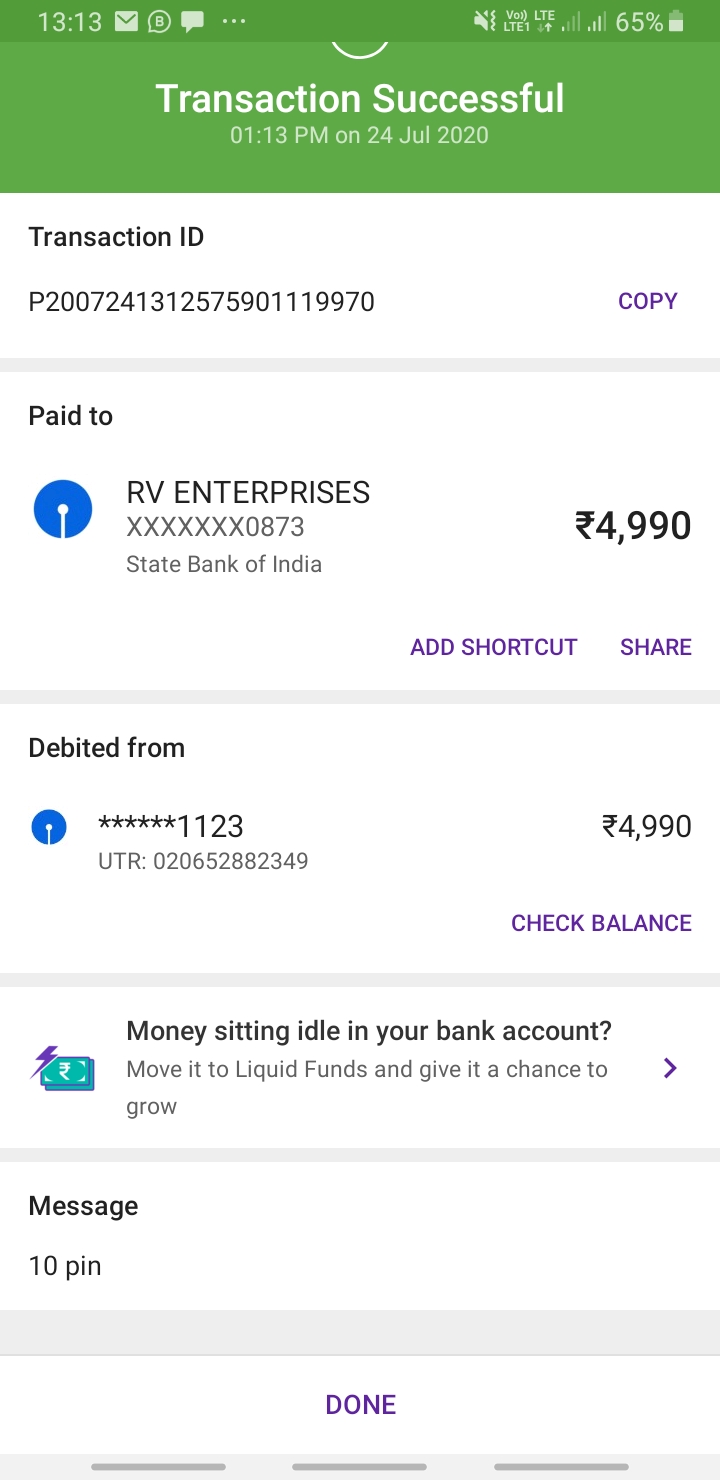Tap the chat bubble notification icon
The height and width of the screenshot is (1480, 720).
pyautogui.click(x=193, y=21)
